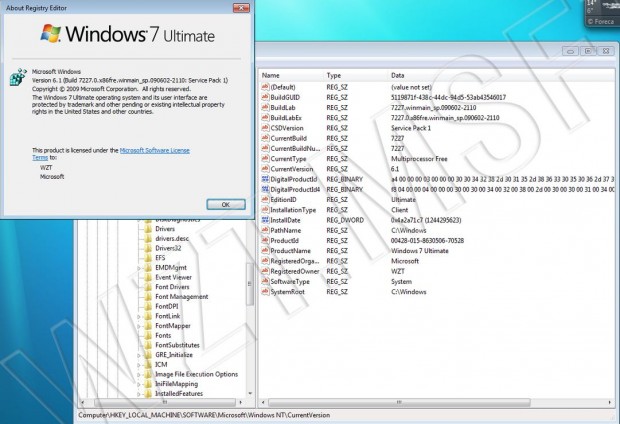Viewport: 620px width, 424px height.
Task: Click the tree pane horizontal scrollbar thumb
Action: point(164,402)
